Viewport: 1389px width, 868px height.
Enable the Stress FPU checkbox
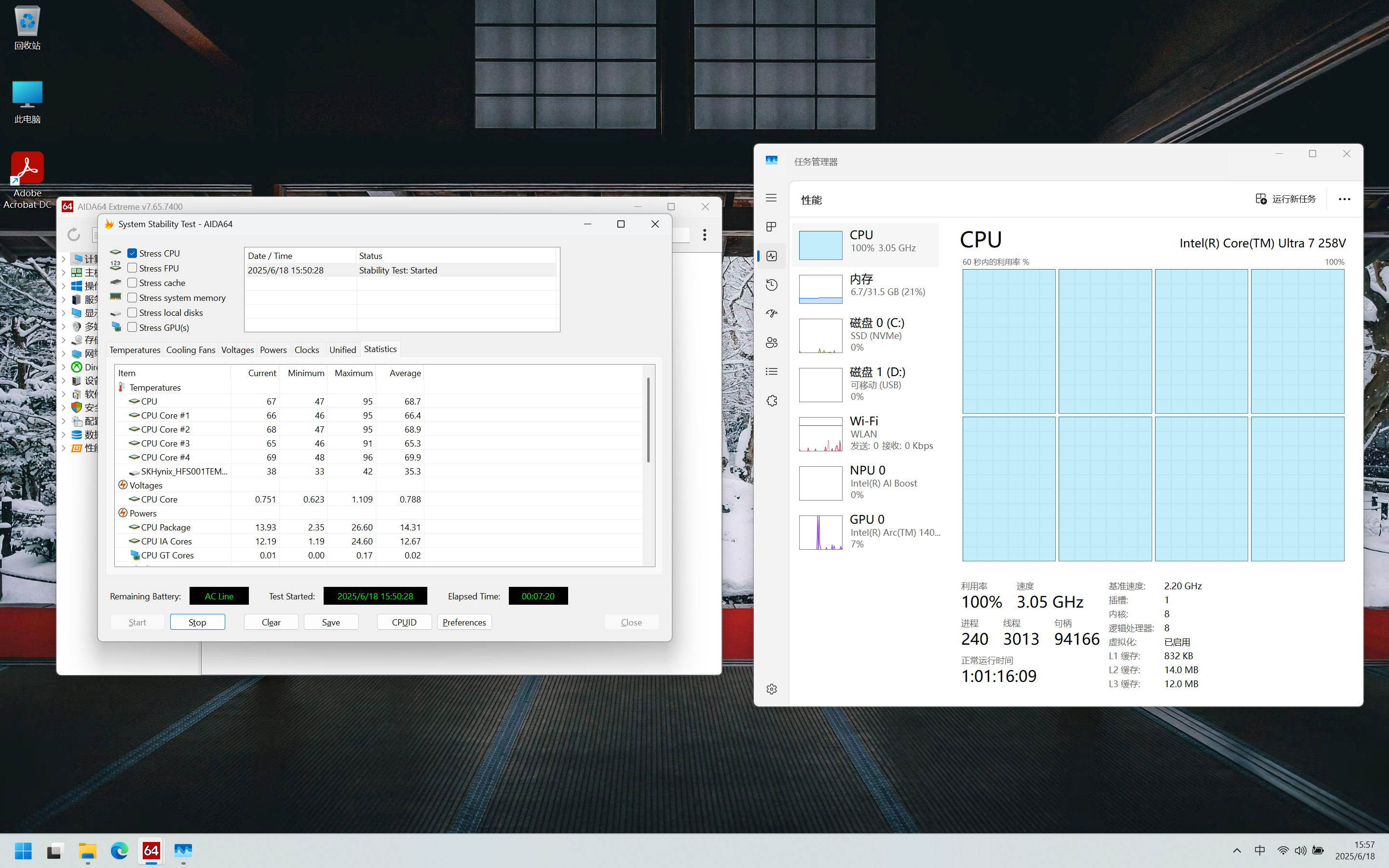[x=132, y=268]
